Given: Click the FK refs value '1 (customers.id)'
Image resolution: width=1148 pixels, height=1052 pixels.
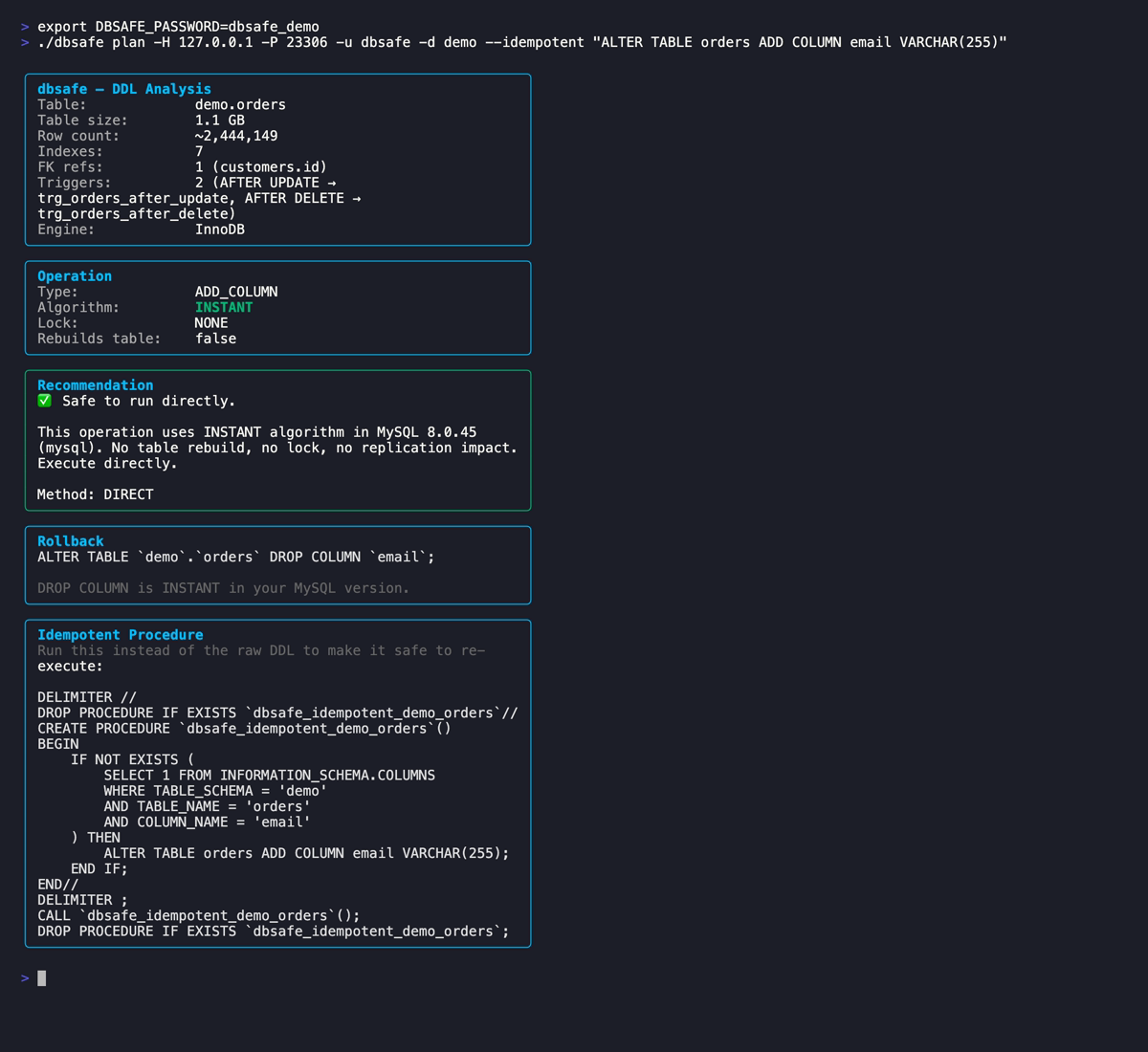Looking at the screenshot, I should [x=261, y=167].
